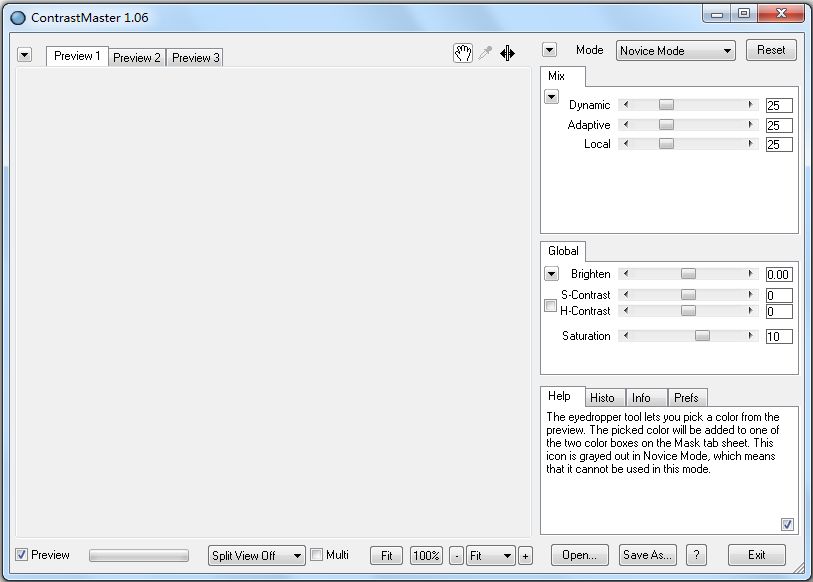Viewport: 813px width, 582px height.
Task: Open the zoom level Fit dropdown
Action: [x=490, y=556]
